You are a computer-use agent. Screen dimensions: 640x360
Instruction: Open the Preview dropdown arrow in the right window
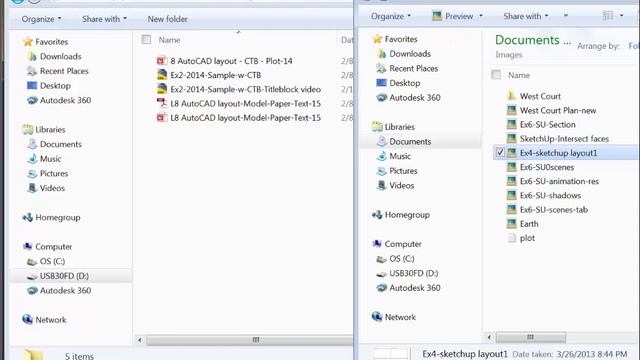(481, 16)
